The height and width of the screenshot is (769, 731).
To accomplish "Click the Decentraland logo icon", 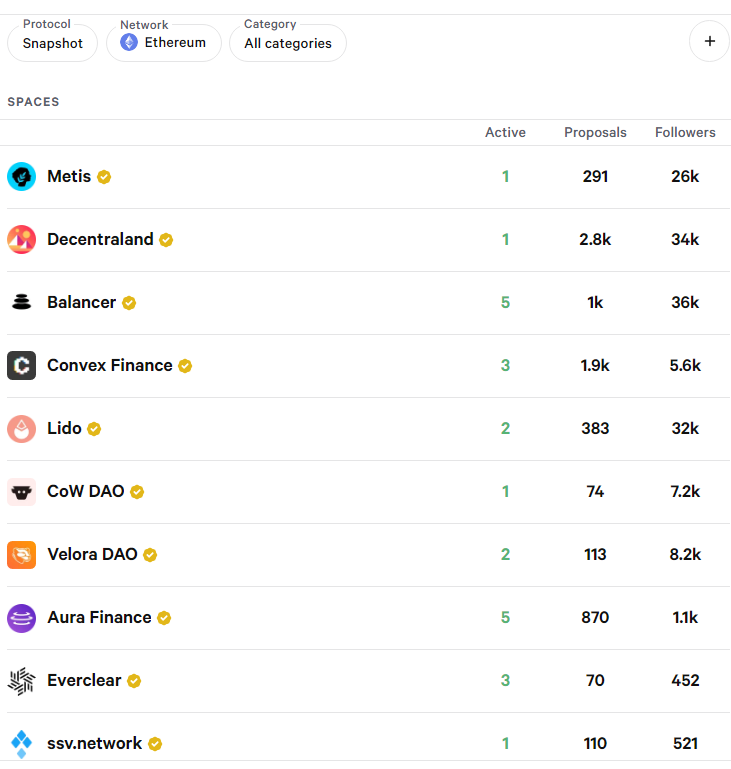I will tap(21, 240).
